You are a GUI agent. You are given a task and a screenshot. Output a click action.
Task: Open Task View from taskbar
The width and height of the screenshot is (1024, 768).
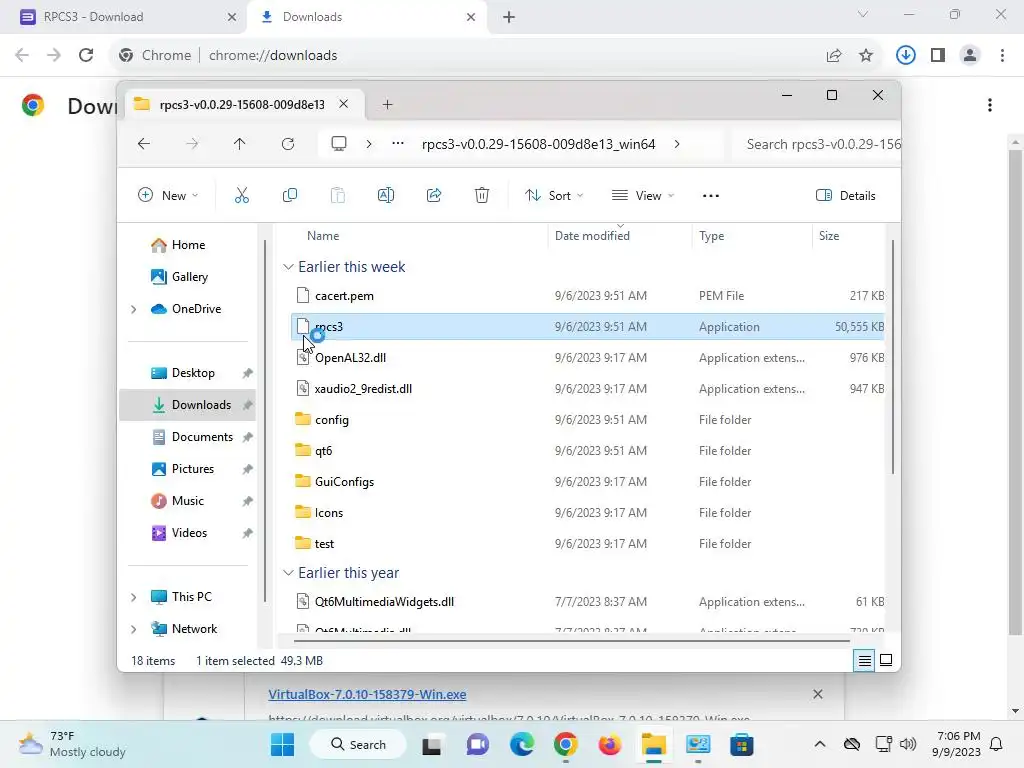(x=432, y=745)
